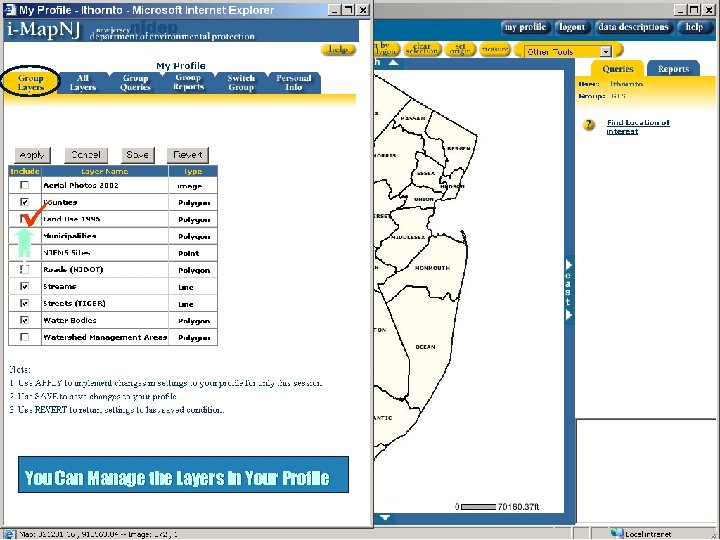Click the Find location of interest link
720x540 pixels.
[x=638, y=127]
